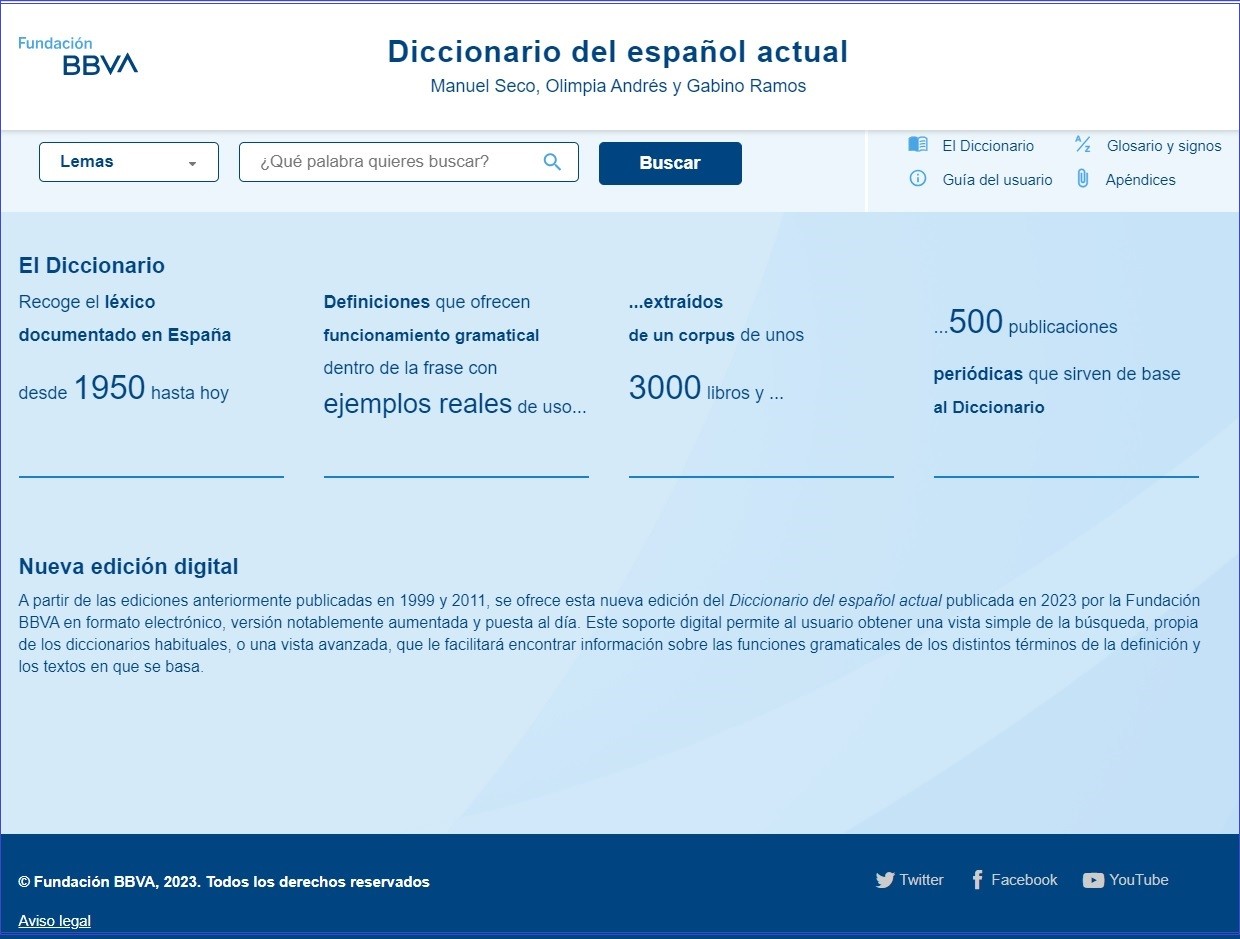
Task: Click the '1950' year figure
Action: [x=109, y=387]
